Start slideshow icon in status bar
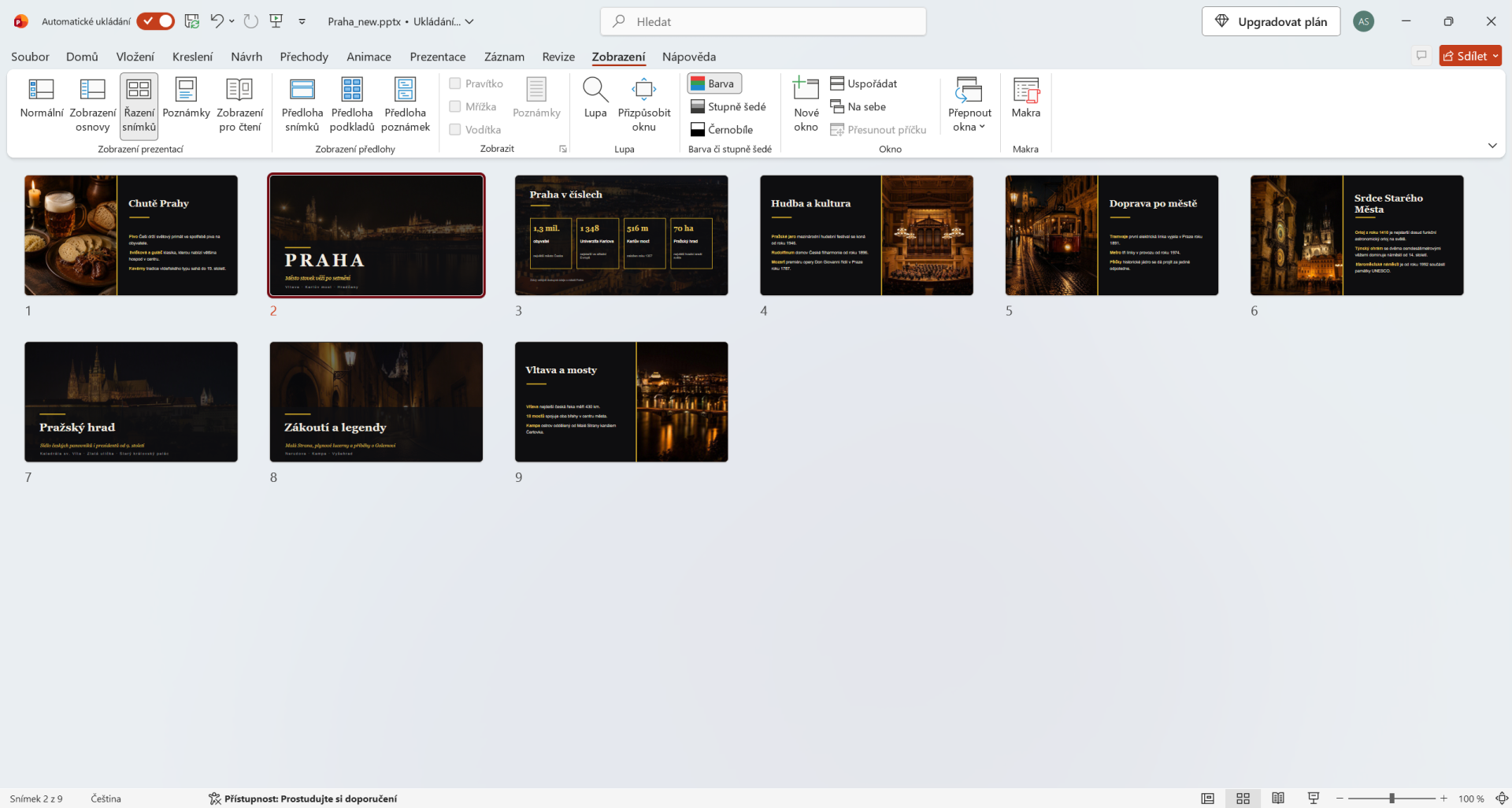1512x808 pixels. 1314,799
